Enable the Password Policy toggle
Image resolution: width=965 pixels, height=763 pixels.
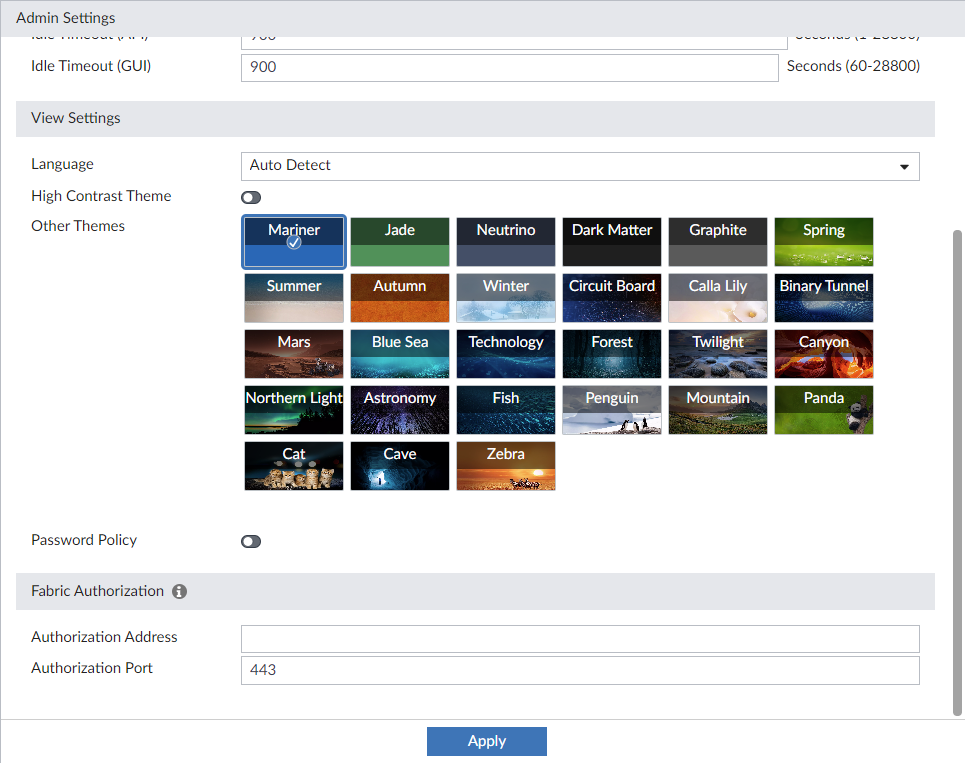pyautogui.click(x=251, y=541)
